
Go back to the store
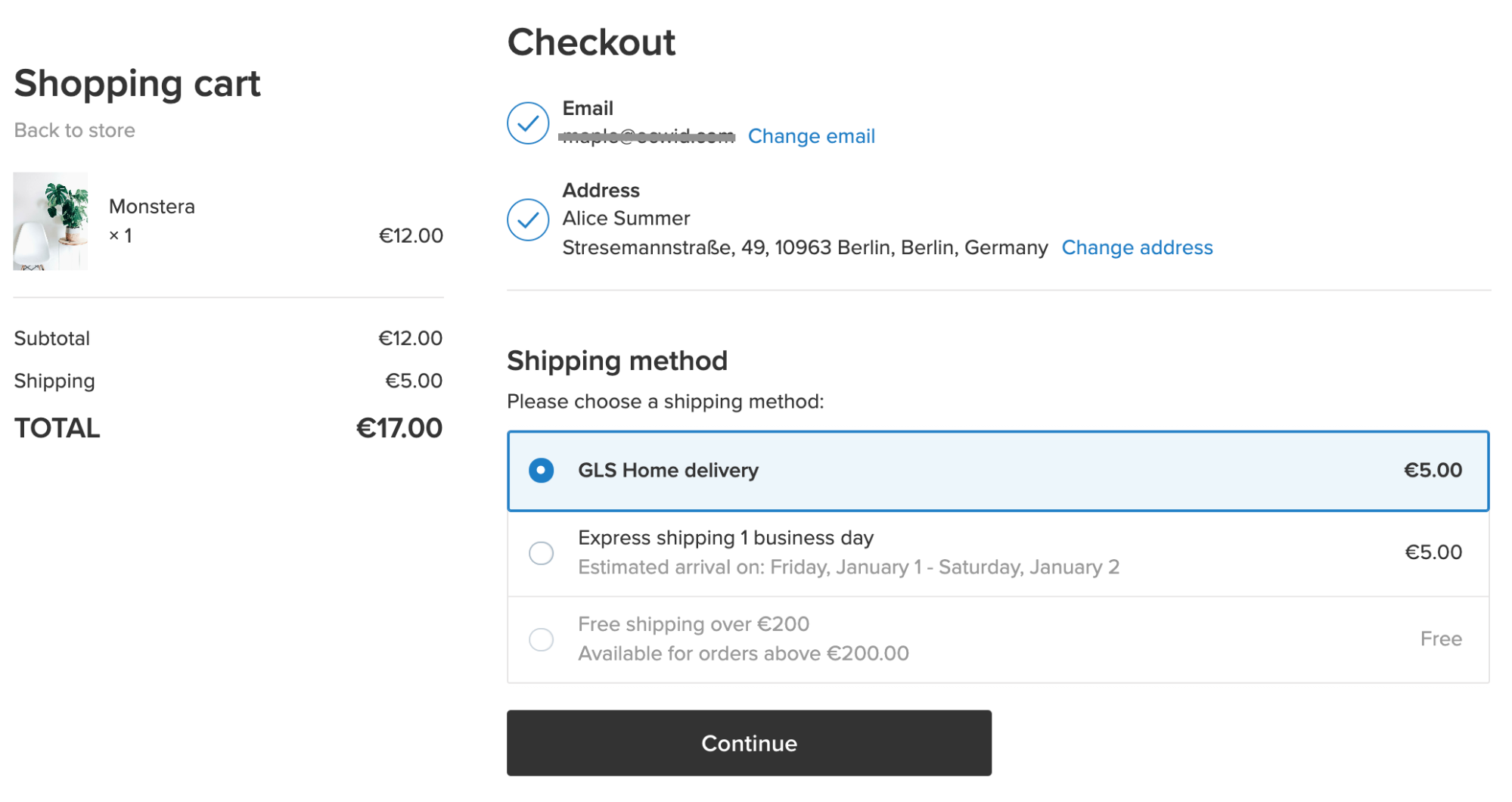pos(74,130)
